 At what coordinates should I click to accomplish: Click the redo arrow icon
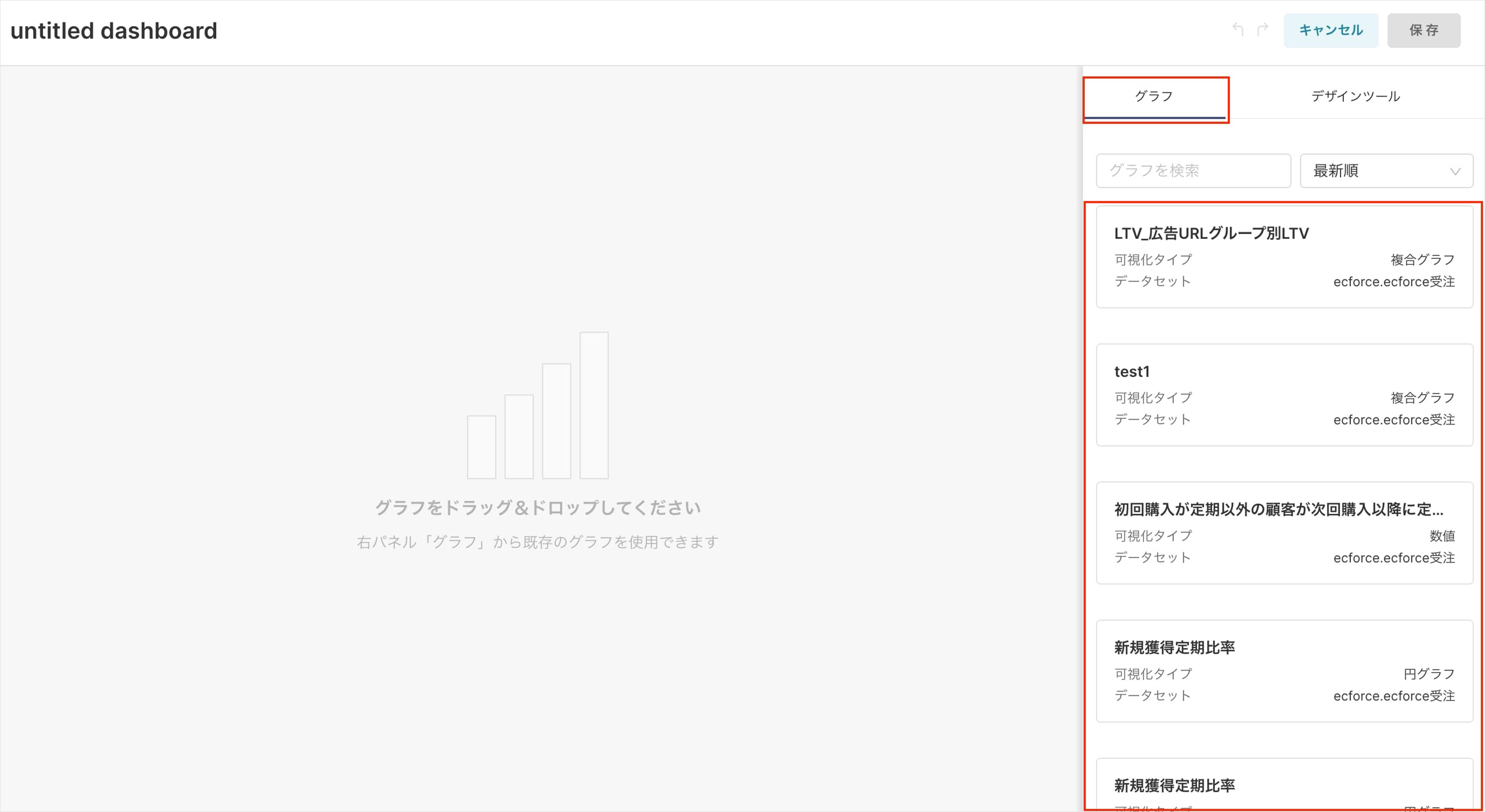pos(1263,29)
